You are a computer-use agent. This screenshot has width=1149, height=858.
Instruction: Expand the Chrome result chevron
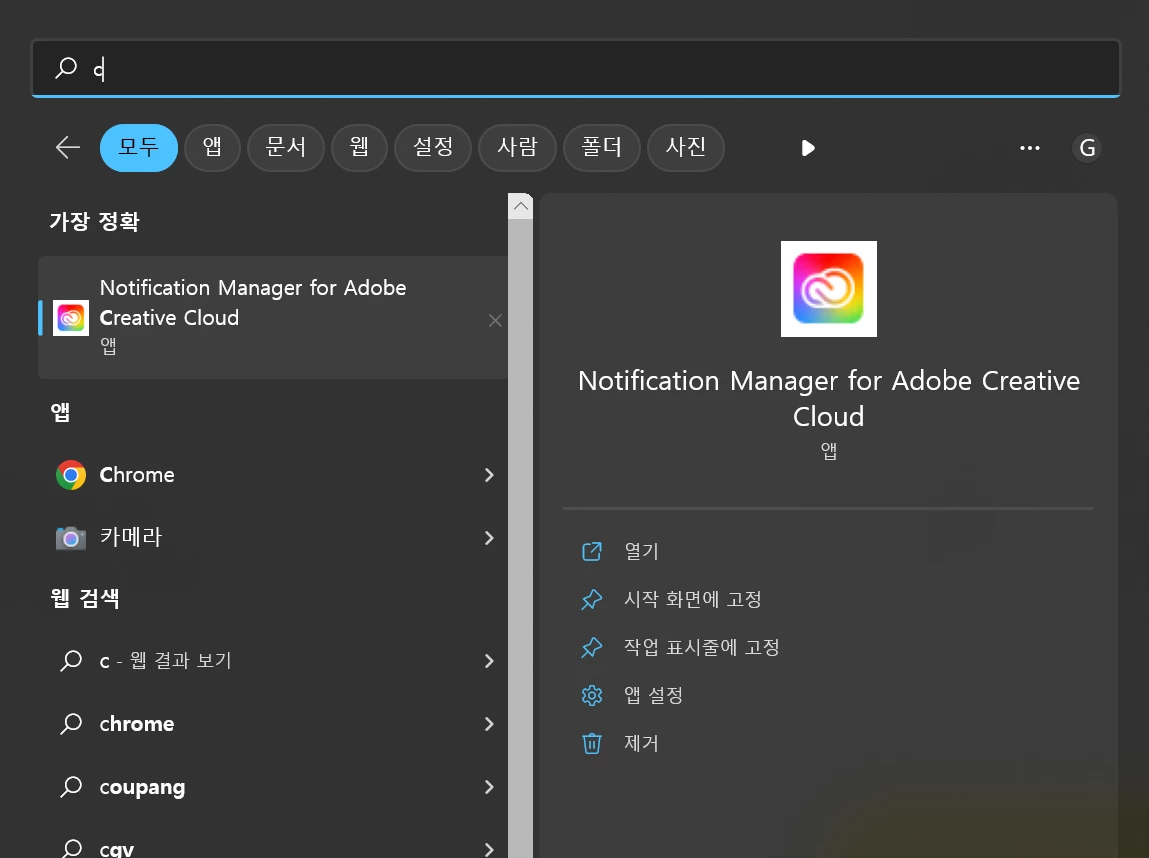489,475
